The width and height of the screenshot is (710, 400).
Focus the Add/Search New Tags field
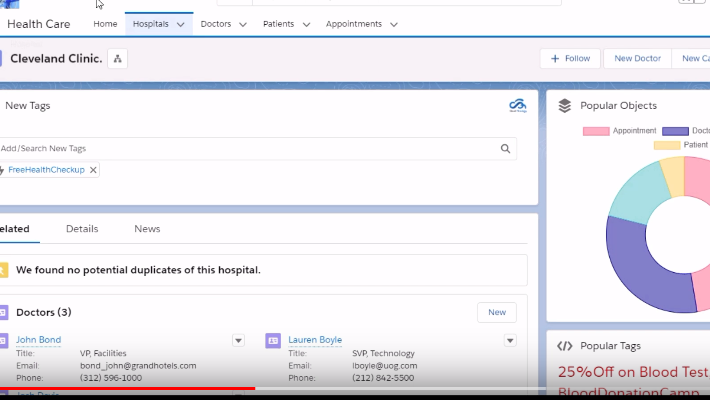(256, 149)
